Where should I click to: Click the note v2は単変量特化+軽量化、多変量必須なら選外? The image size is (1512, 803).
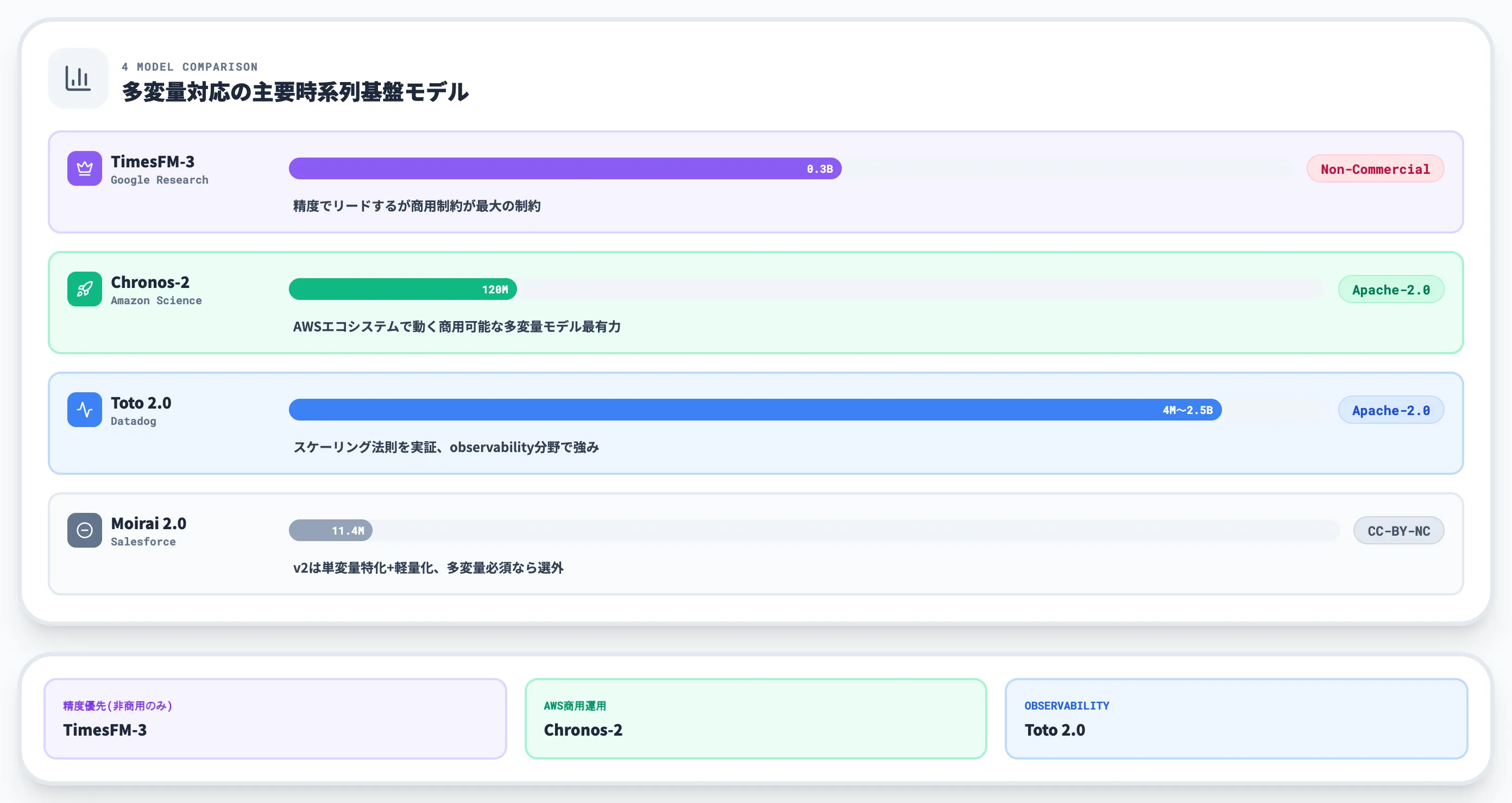click(x=429, y=568)
